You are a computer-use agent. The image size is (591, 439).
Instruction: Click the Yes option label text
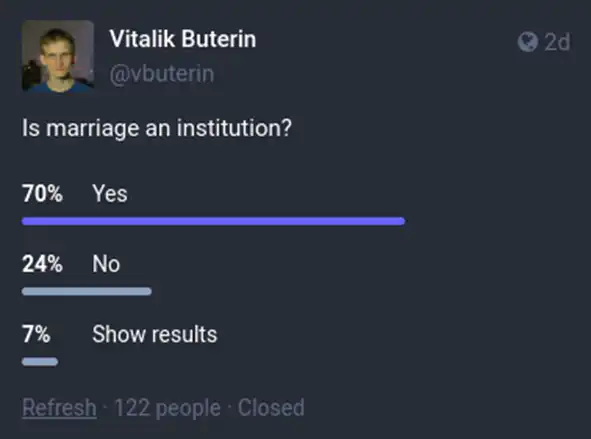pyautogui.click(x=110, y=193)
